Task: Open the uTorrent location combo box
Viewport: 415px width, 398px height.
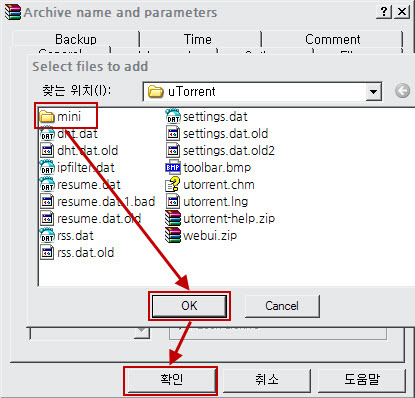Action: pos(262,91)
